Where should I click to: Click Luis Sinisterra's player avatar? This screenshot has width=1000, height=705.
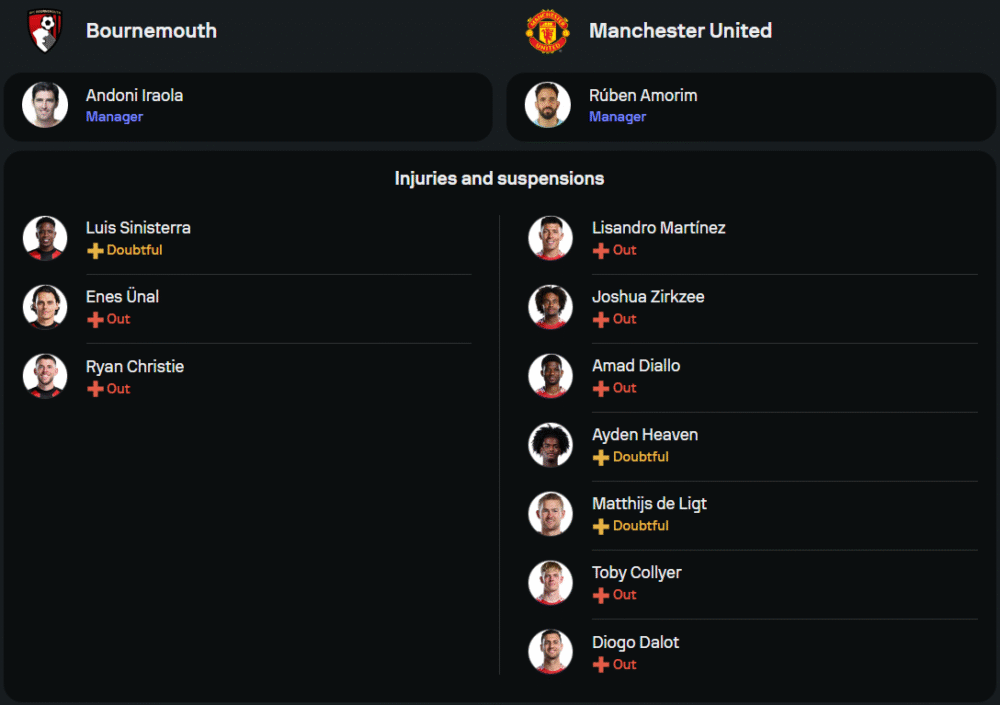point(45,238)
